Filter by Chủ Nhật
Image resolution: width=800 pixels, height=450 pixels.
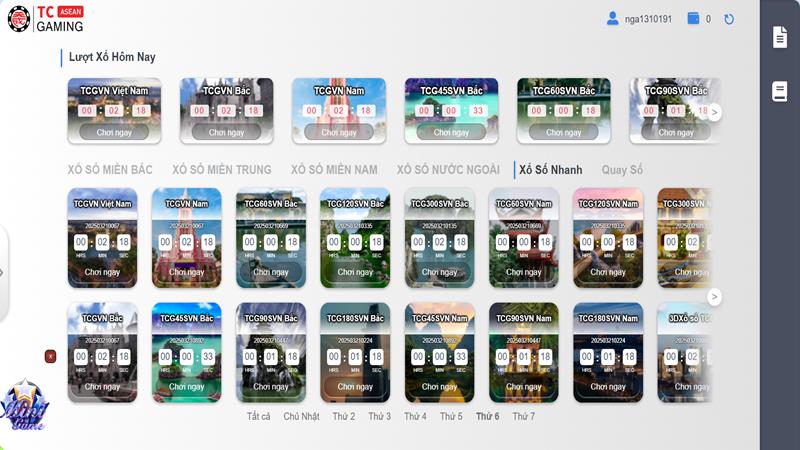click(301, 416)
